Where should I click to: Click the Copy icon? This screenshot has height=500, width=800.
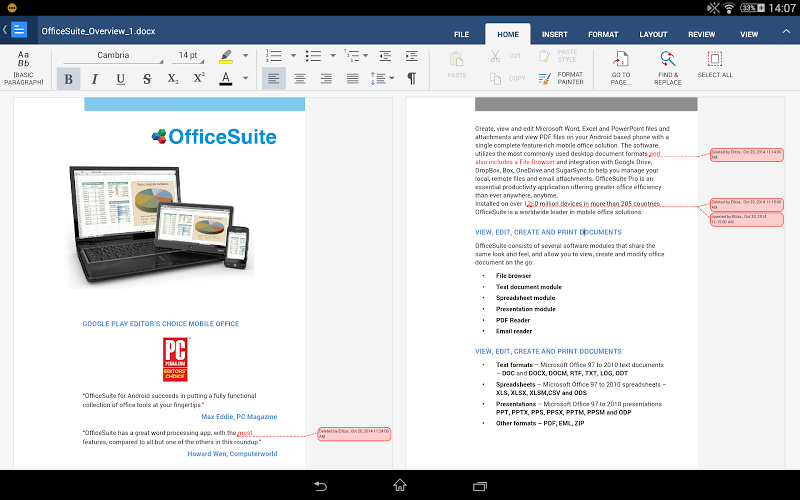click(x=495, y=78)
